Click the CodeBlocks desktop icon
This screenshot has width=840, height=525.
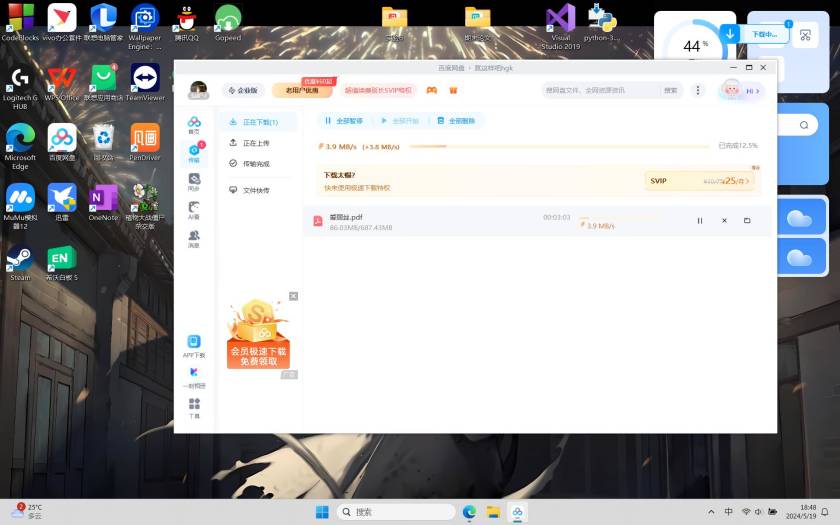(20, 22)
